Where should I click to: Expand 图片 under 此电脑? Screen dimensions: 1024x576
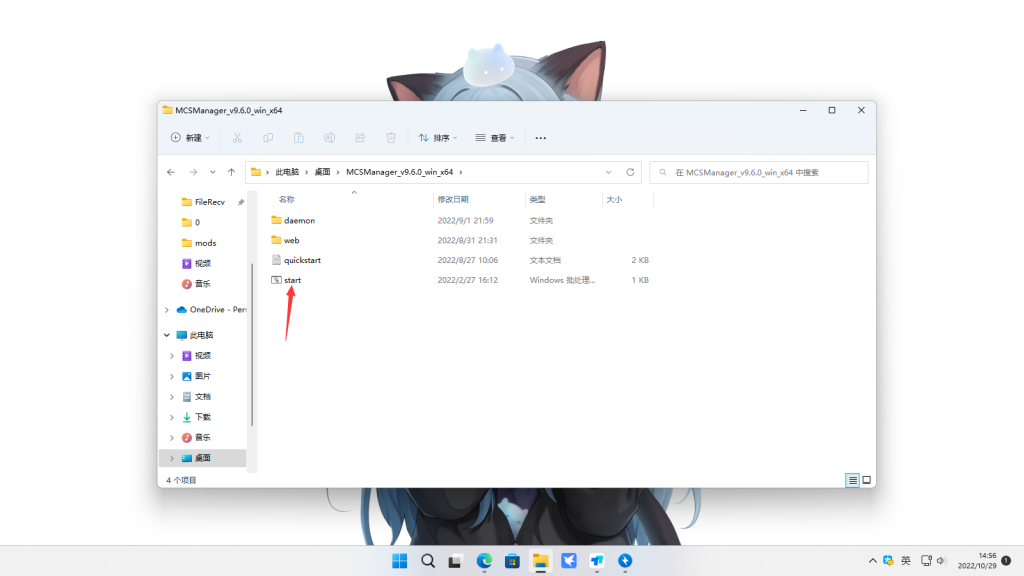pos(172,376)
